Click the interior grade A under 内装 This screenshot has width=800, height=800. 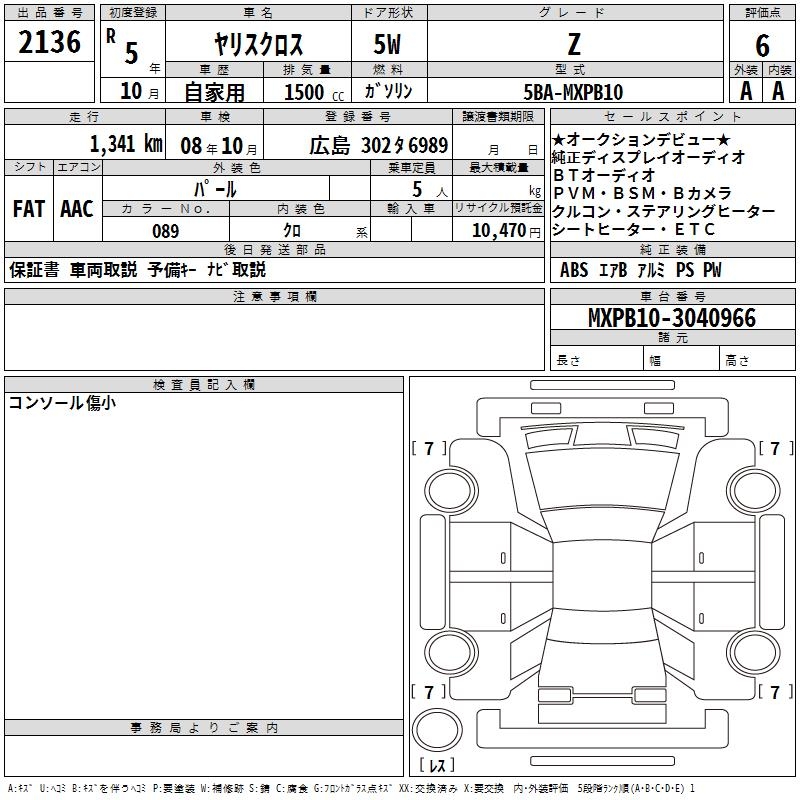tap(778, 91)
